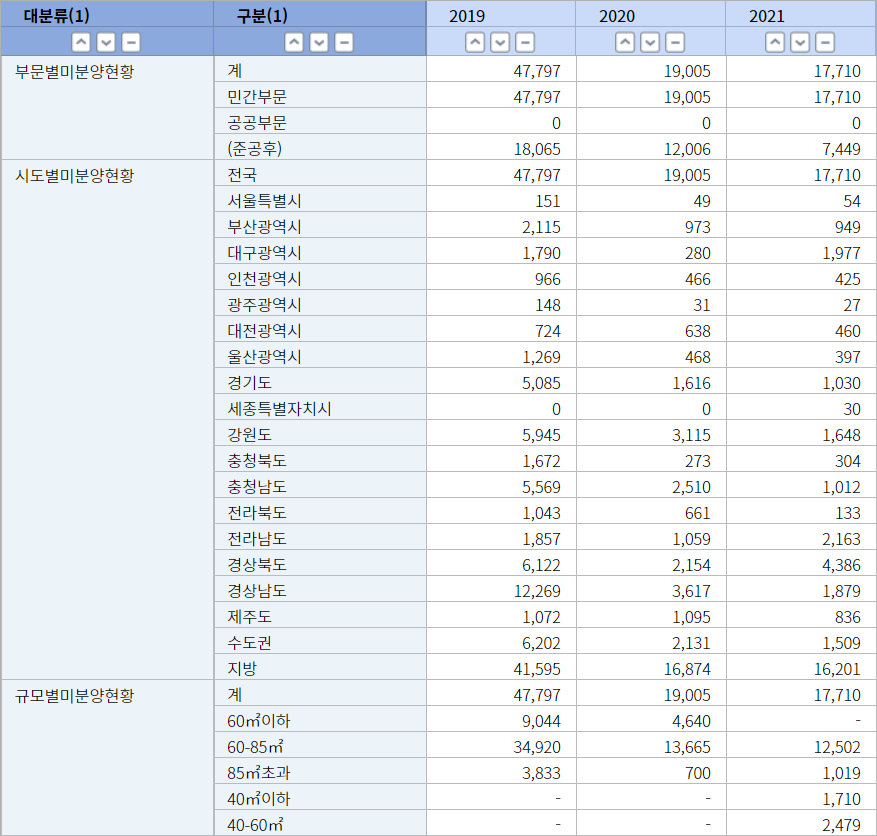
Task: Click the 5,085 value for 경기도 2019
Action: pos(541,383)
